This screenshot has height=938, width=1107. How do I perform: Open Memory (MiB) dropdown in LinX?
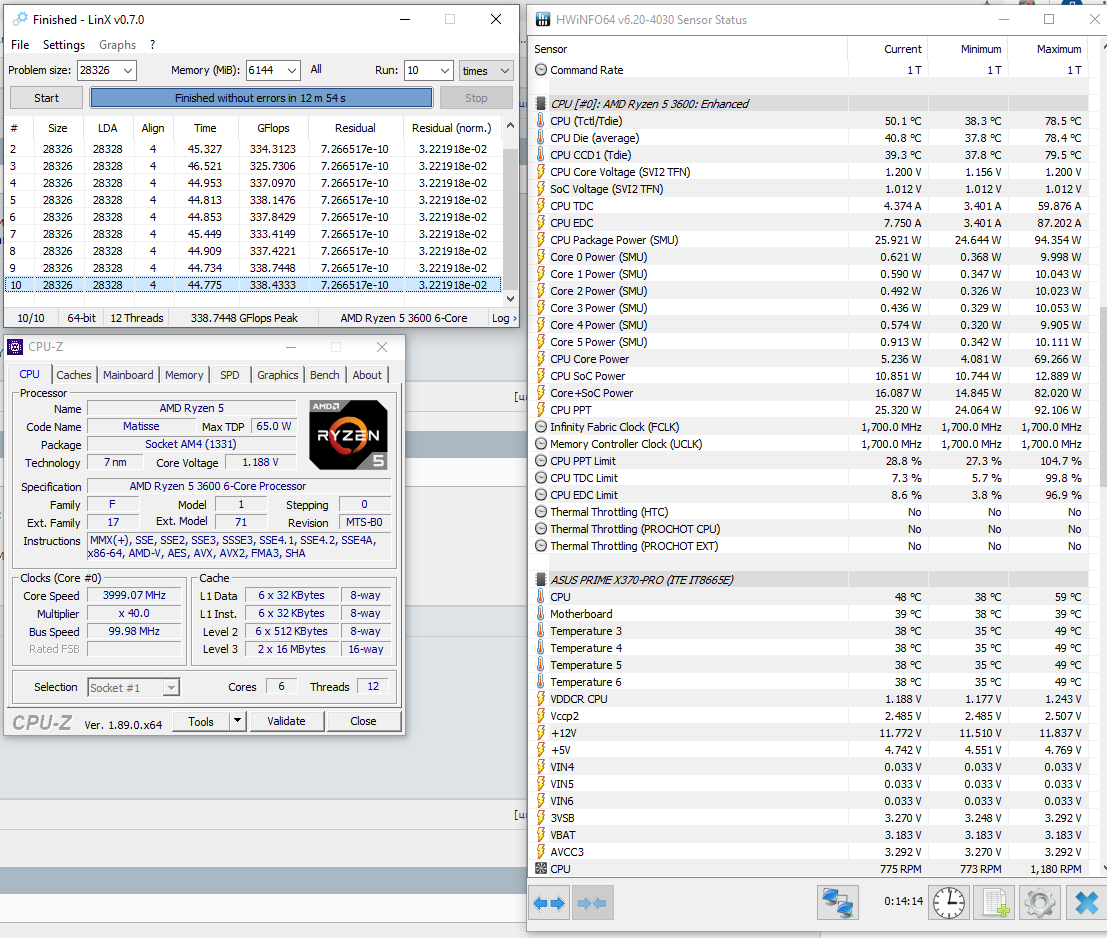[x=292, y=71]
